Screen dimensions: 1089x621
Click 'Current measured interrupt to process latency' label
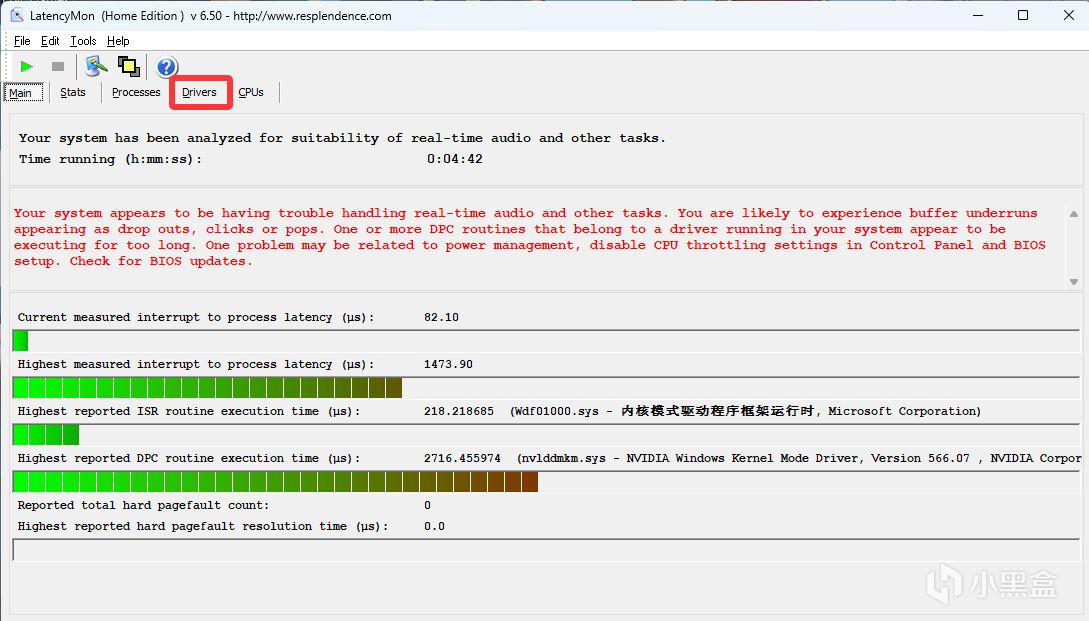click(x=196, y=317)
